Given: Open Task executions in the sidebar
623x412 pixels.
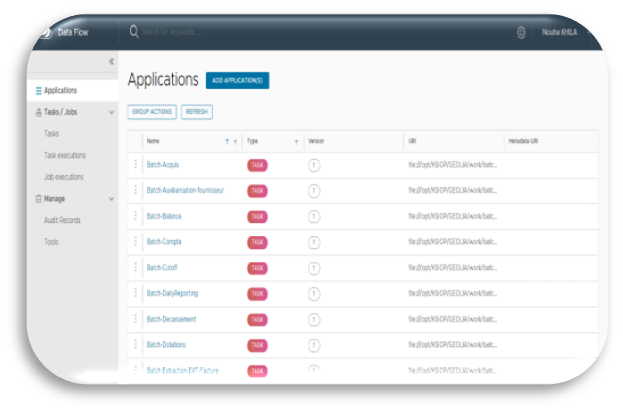Looking at the screenshot, I should tap(65, 155).
